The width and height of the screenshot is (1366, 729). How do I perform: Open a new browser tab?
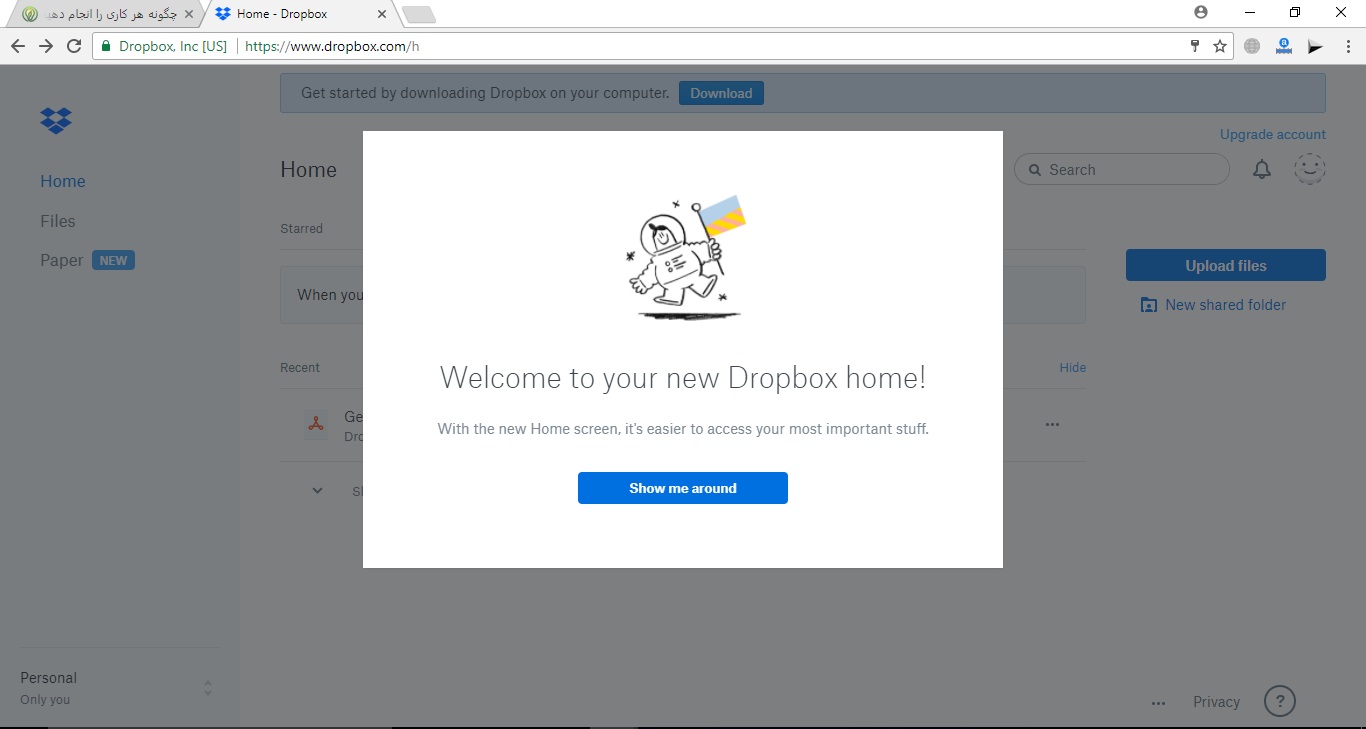point(418,14)
